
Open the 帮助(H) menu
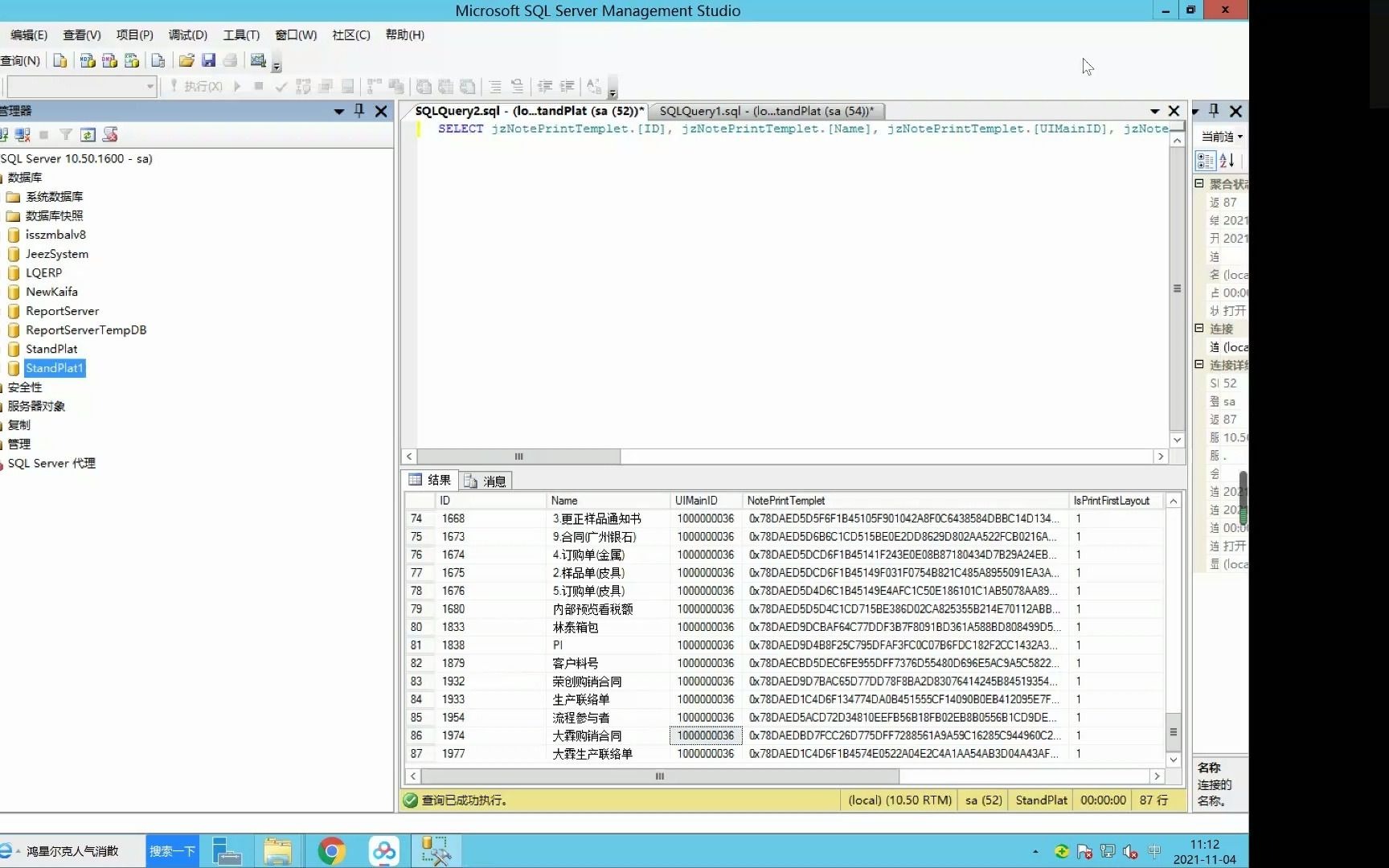coord(404,35)
